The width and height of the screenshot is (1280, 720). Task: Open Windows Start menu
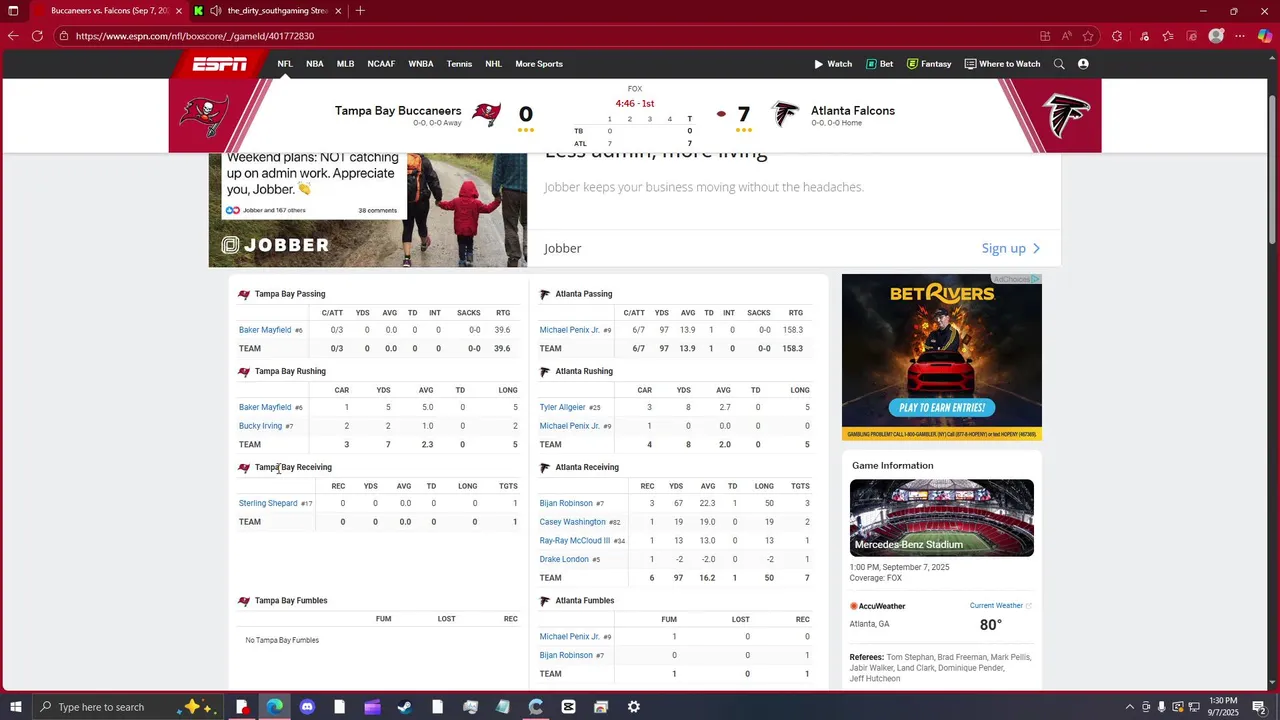click(x=15, y=707)
